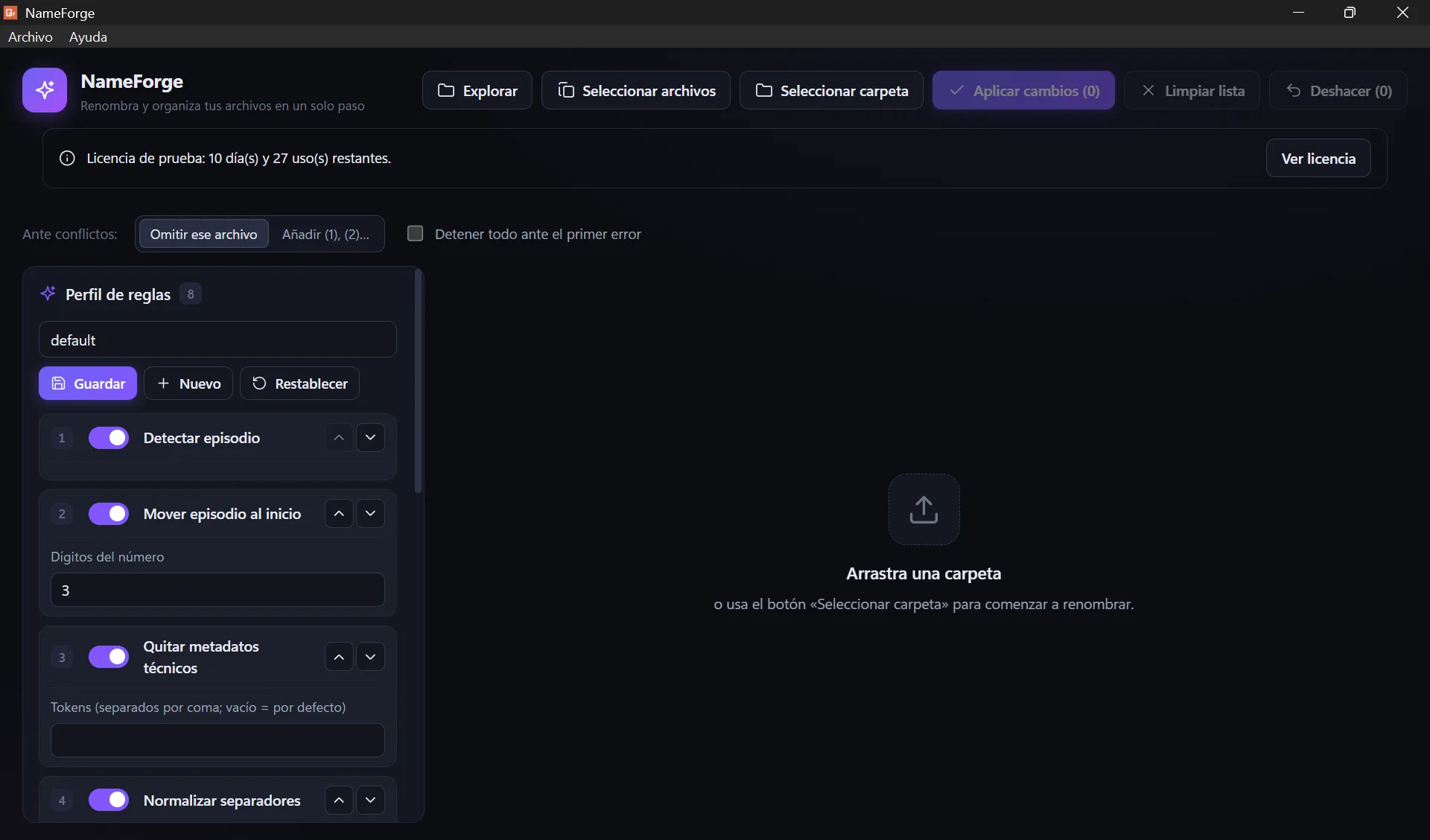Click the info icon beside trial license text

[x=67, y=158]
